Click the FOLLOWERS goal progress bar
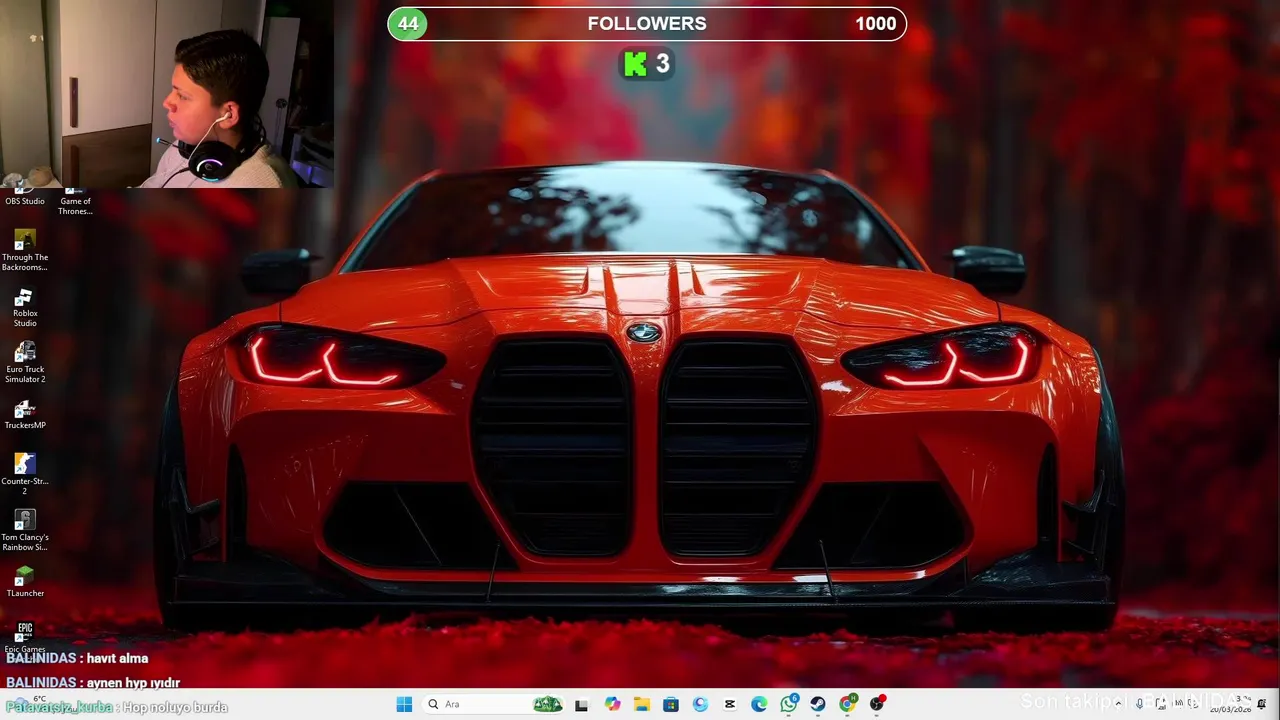 (647, 24)
